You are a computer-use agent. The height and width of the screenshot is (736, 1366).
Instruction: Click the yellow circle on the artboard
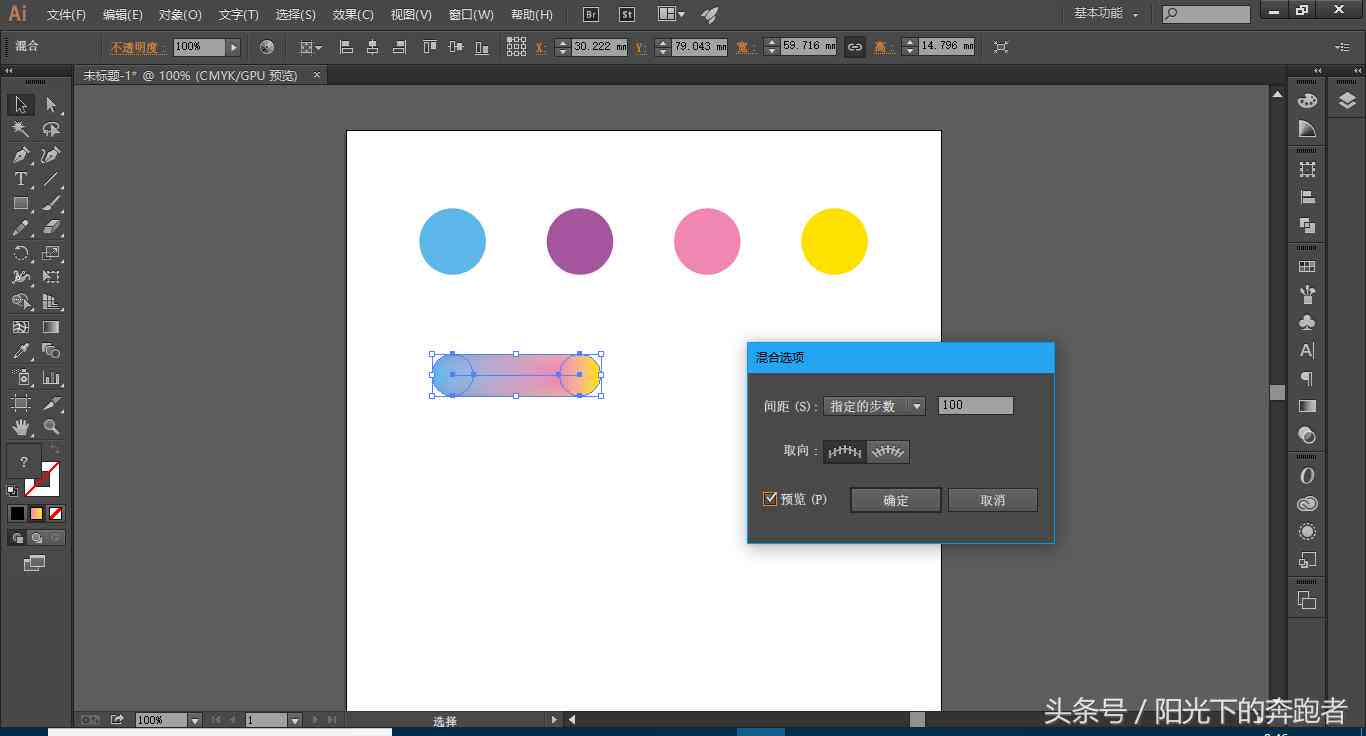pyautogui.click(x=834, y=241)
